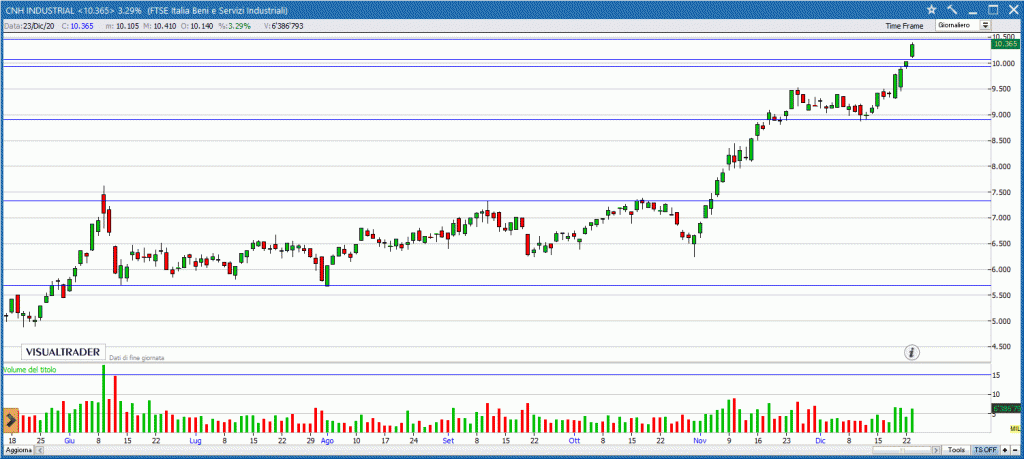1024x459 pixels.
Task: Click the 7.500 price axis label
Action: point(1001,192)
